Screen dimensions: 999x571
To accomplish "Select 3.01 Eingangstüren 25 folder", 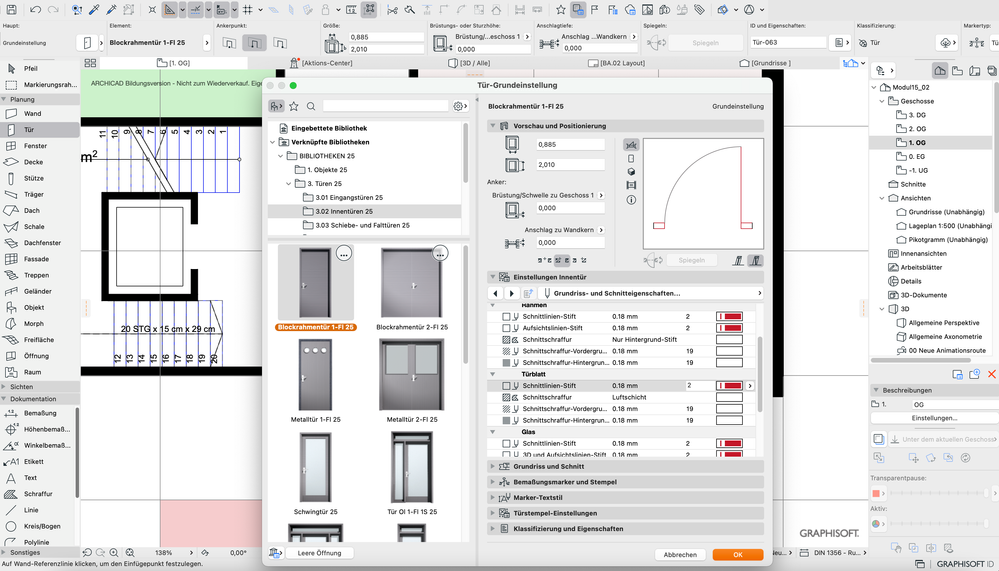I will pos(349,198).
